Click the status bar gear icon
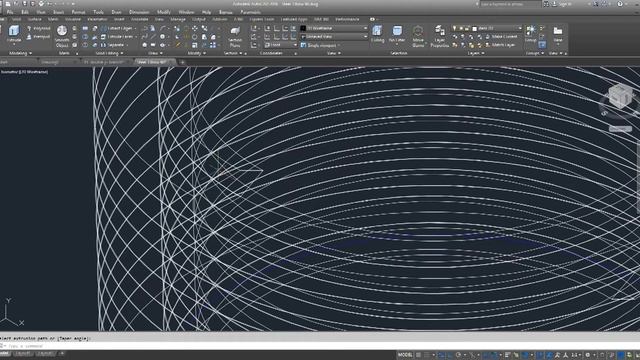This screenshot has width=640, height=360. [x=588, y=355]
